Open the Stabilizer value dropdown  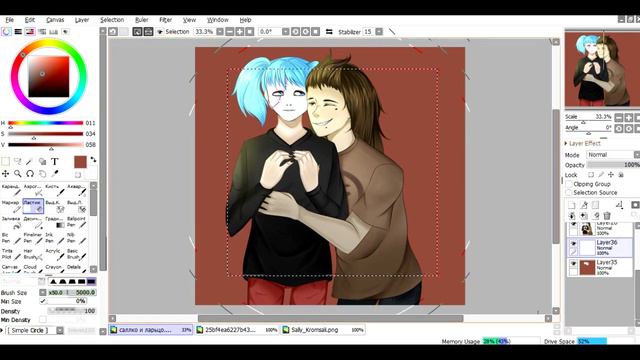point(379,31)
